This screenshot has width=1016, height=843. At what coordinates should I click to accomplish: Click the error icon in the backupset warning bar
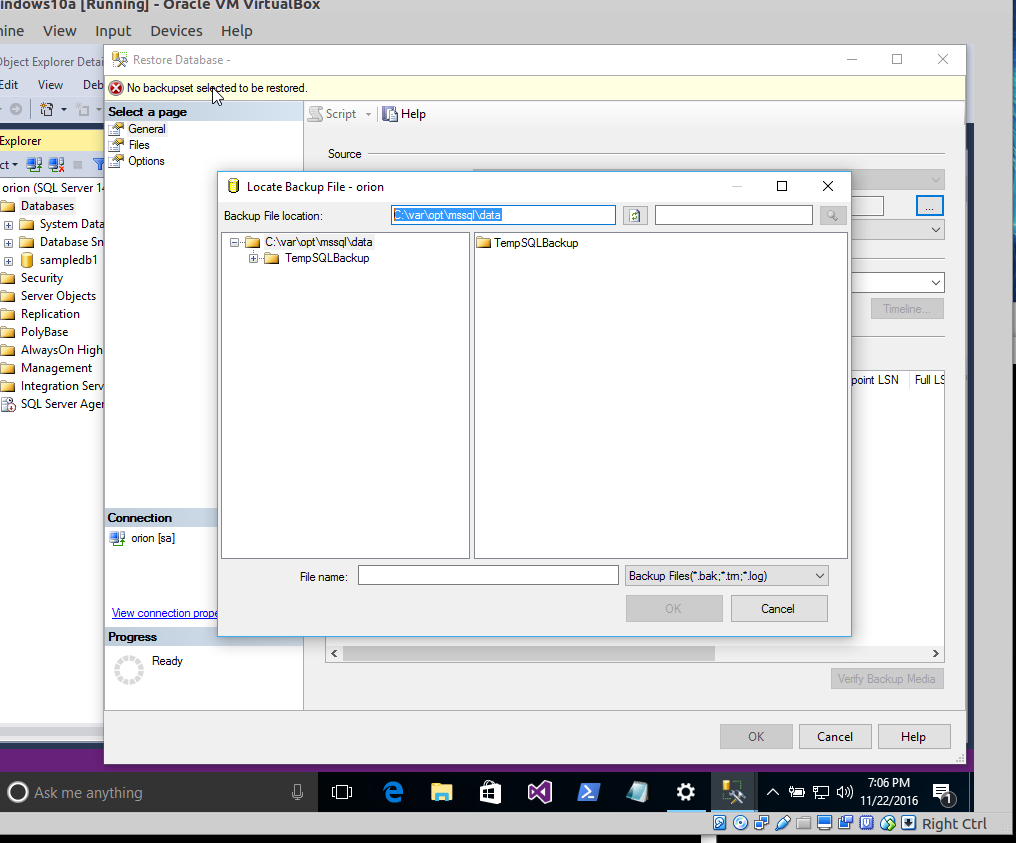116,88
